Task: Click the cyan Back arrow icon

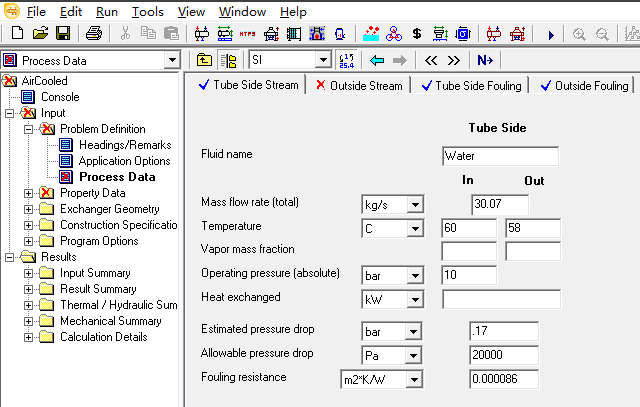Action: (x=377, y=60)
